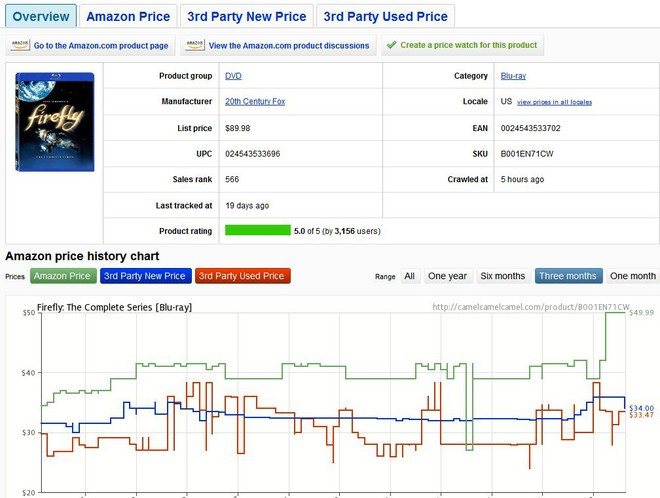Toggle the red 3rd Party Used Price series
The height and width of the screenshot is (498, 660).
(x=243, y=276)
